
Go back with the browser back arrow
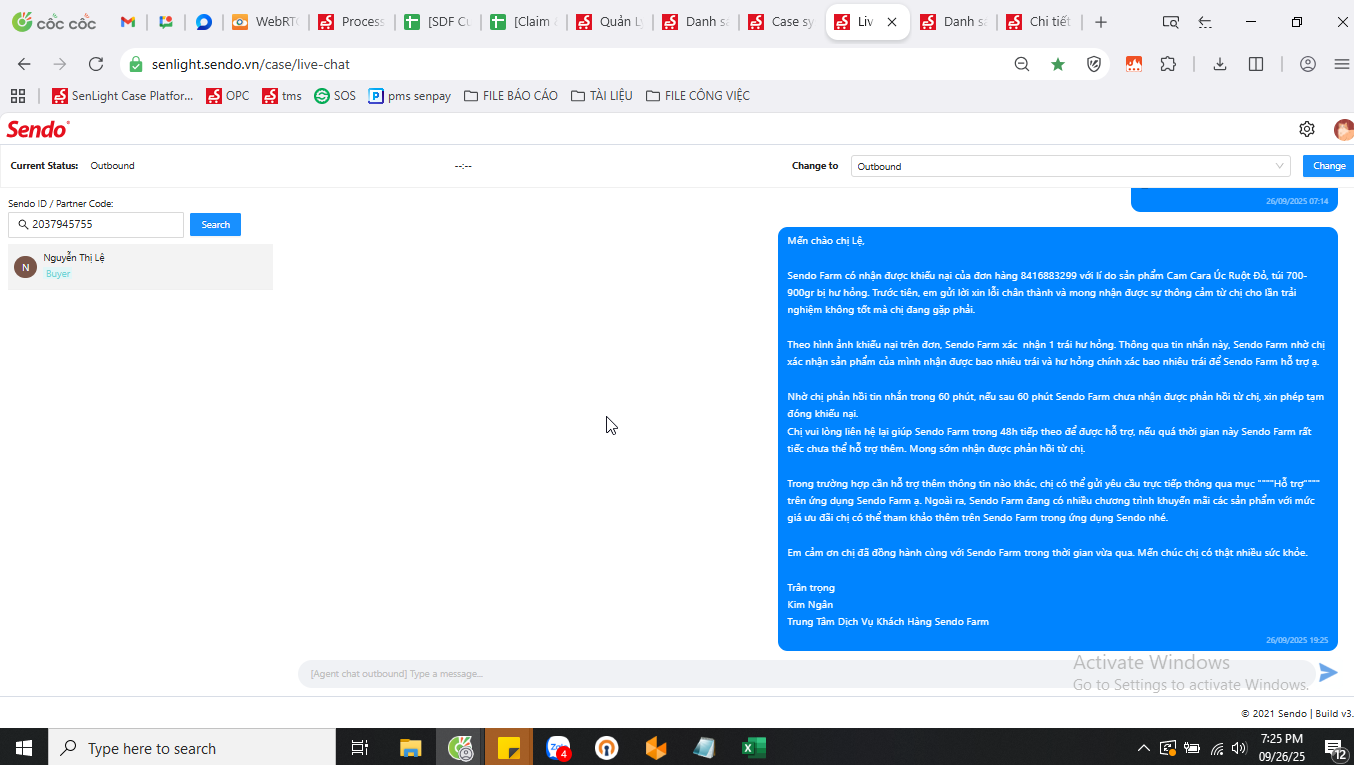[24, 64]
